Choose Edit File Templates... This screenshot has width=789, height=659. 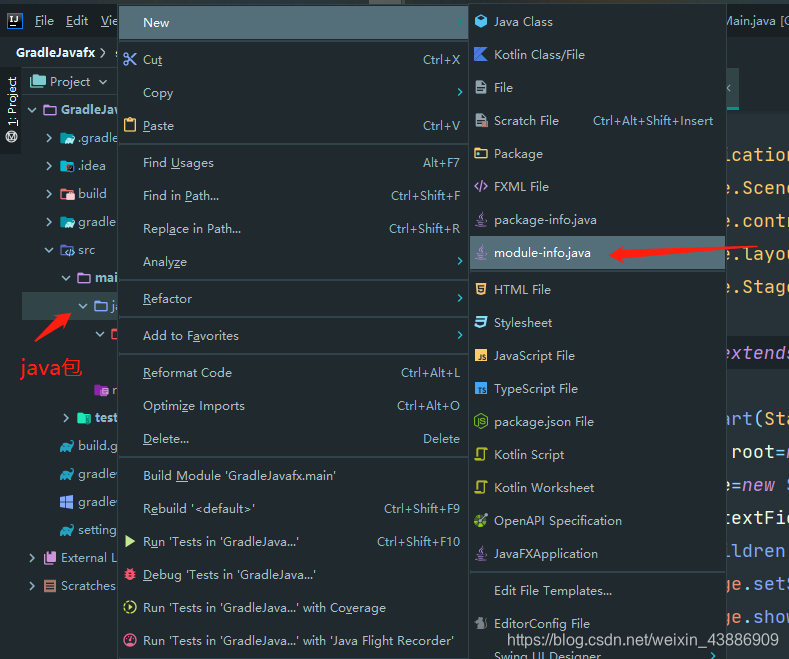point(597,591)
